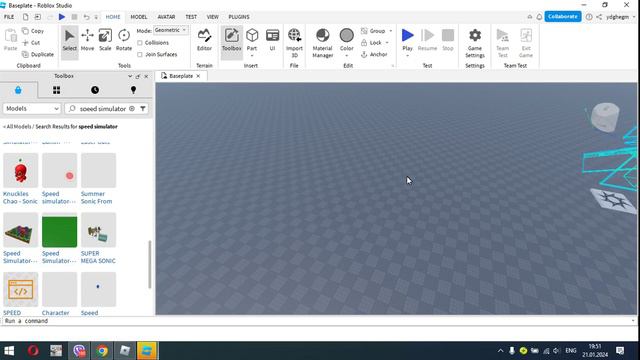Image resolution: width=640 pixels, height=360 pixels.
Task: Click the Team Test button
Action: tap(502, 43)
